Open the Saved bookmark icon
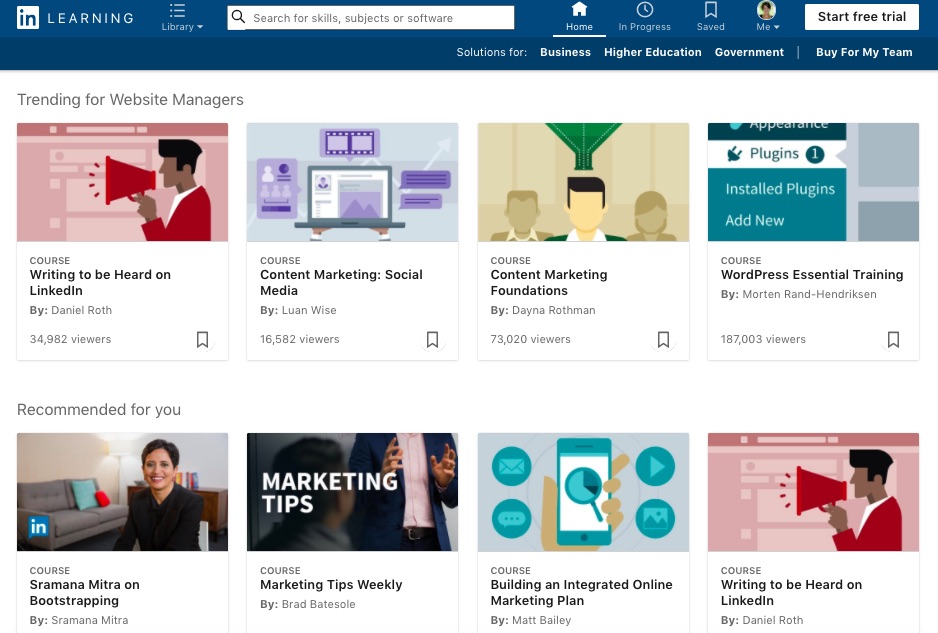Viewport: 938px width, 633px height. point(710,10)
